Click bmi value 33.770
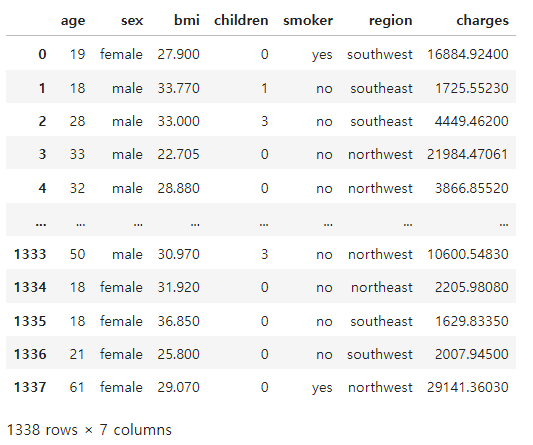The image size is (533, 445). point(178,88)
